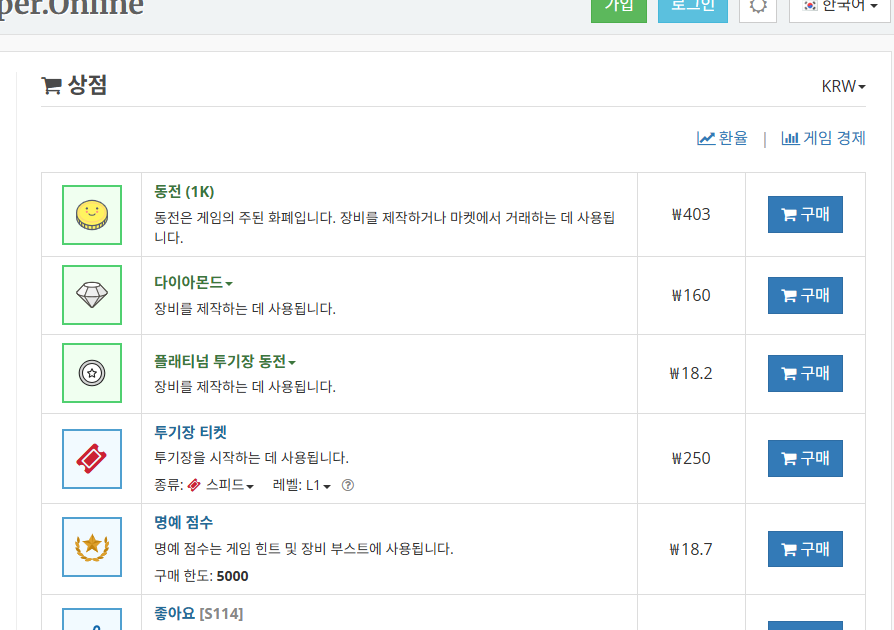Open the settings gear icon in the header

coord(757,9)
